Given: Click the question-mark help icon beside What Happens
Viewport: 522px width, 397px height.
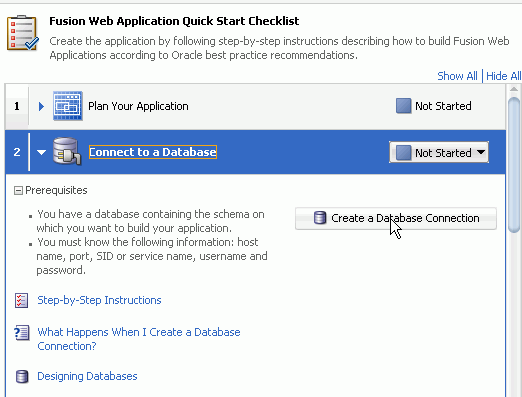Looking at the screenshot, I should coord(22,333).
